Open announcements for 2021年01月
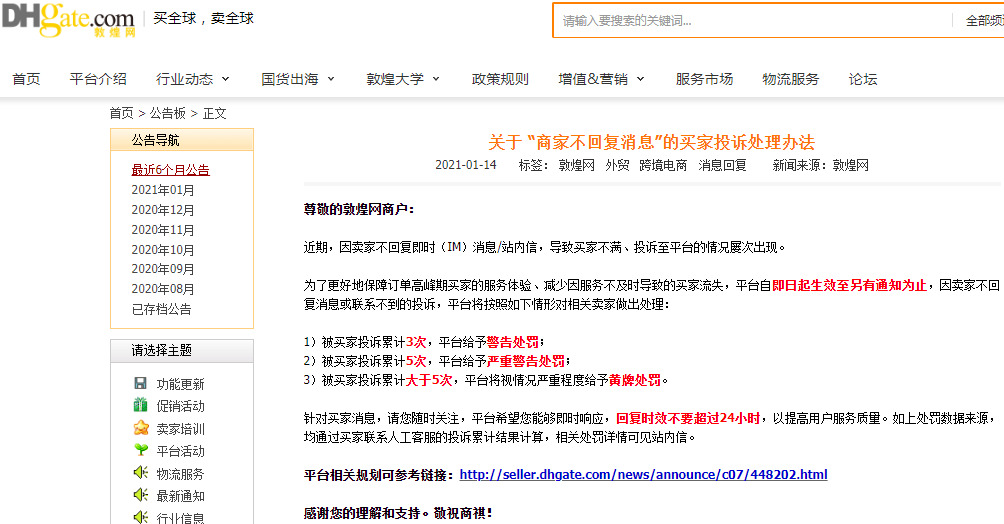This screenshot has height=524, width=1004. tap(163, 190)
